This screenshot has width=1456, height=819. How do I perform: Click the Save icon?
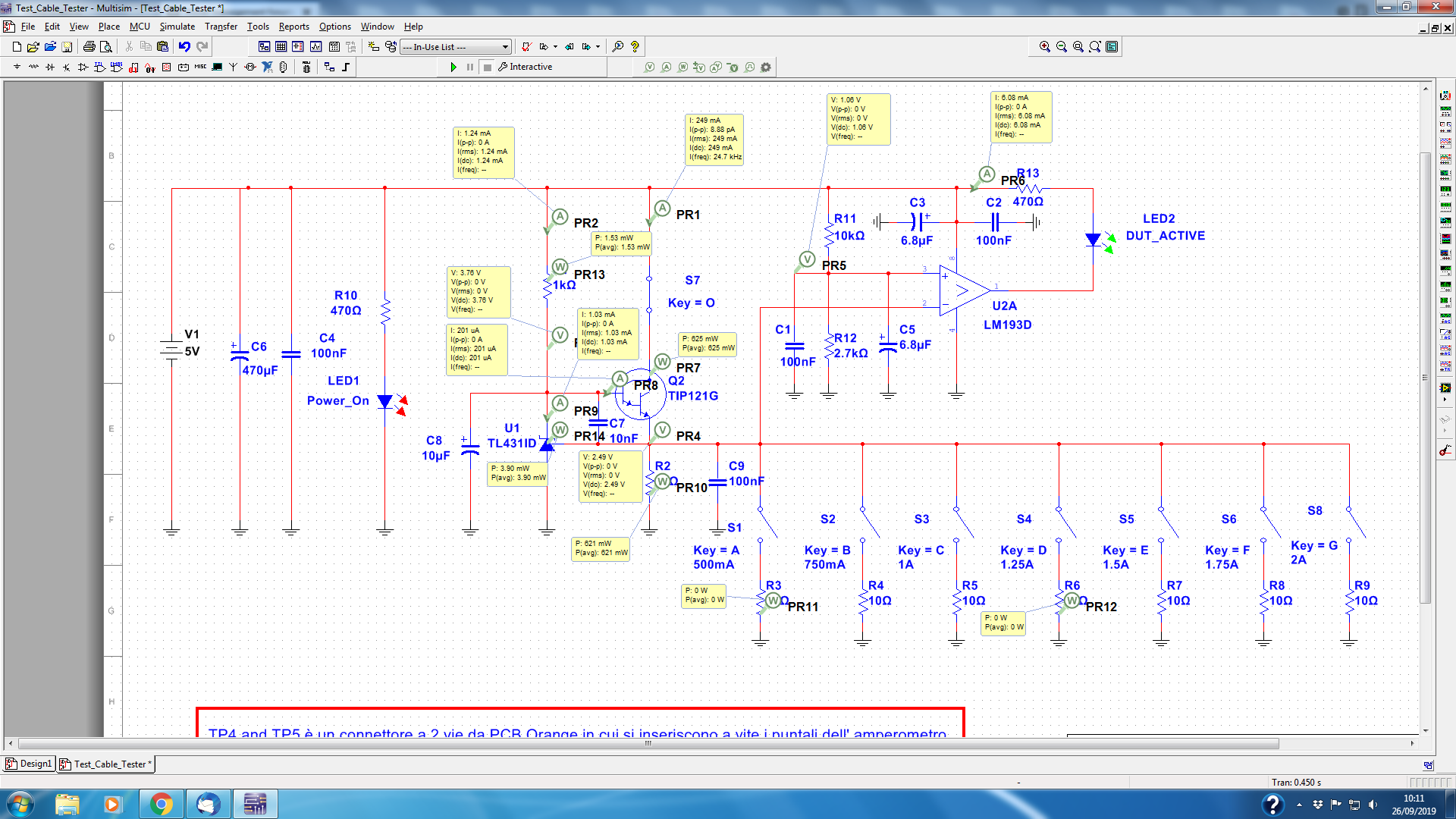67,47
